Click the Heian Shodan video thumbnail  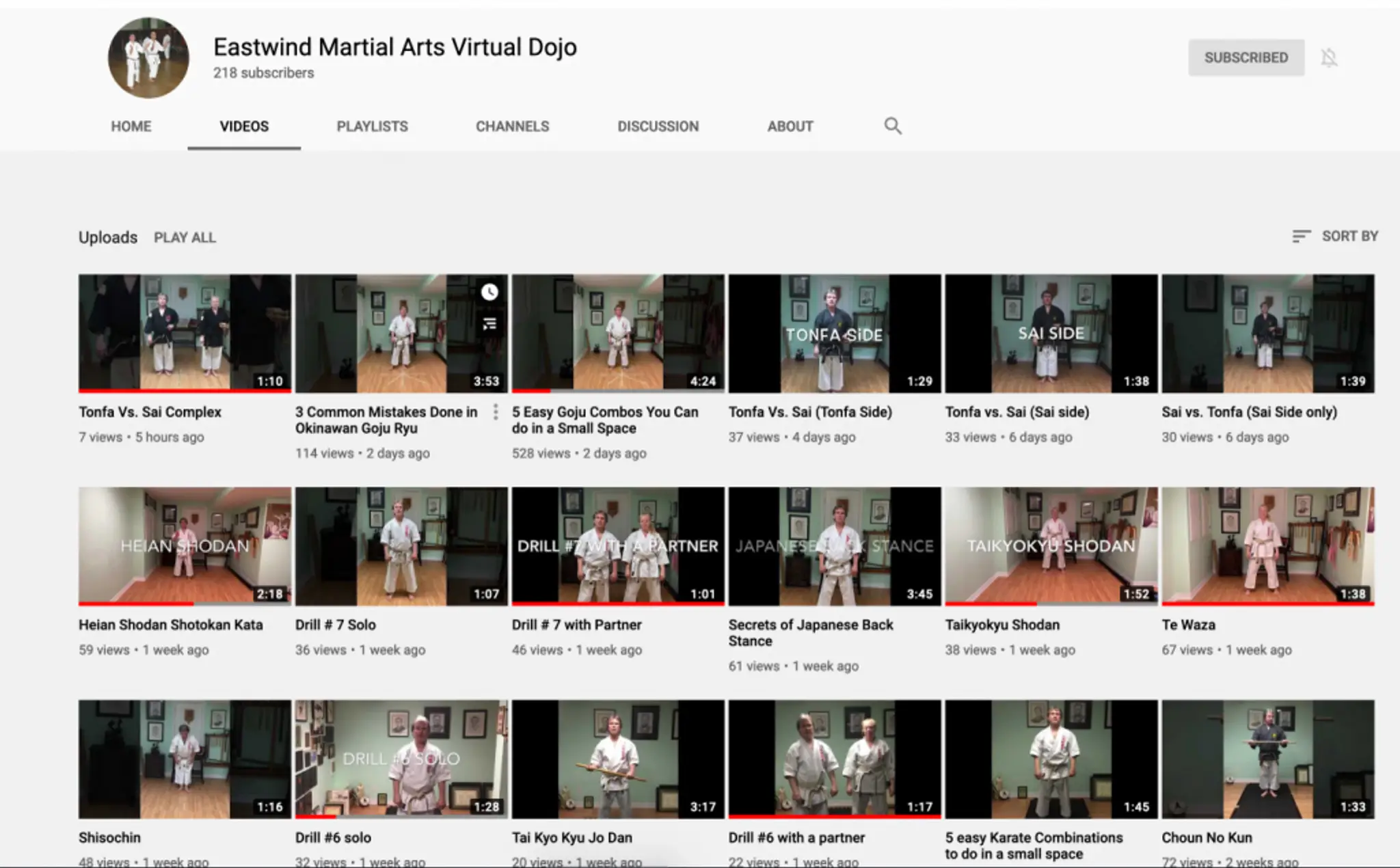pos(185,546)
